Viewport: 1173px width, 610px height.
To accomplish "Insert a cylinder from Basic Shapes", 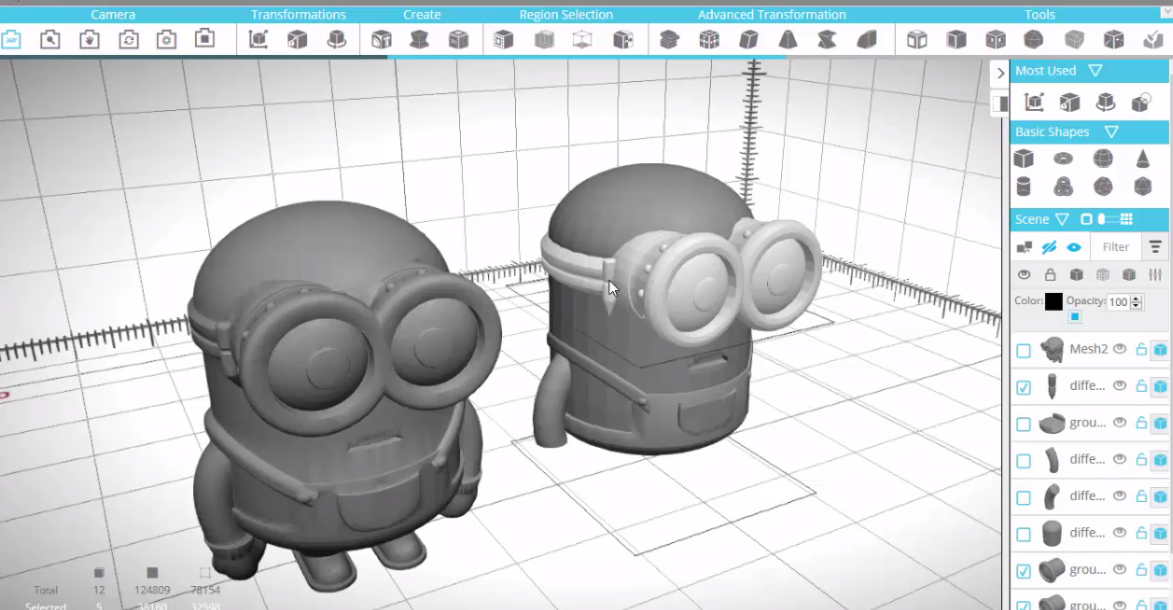I will (x=1023, y=186).
